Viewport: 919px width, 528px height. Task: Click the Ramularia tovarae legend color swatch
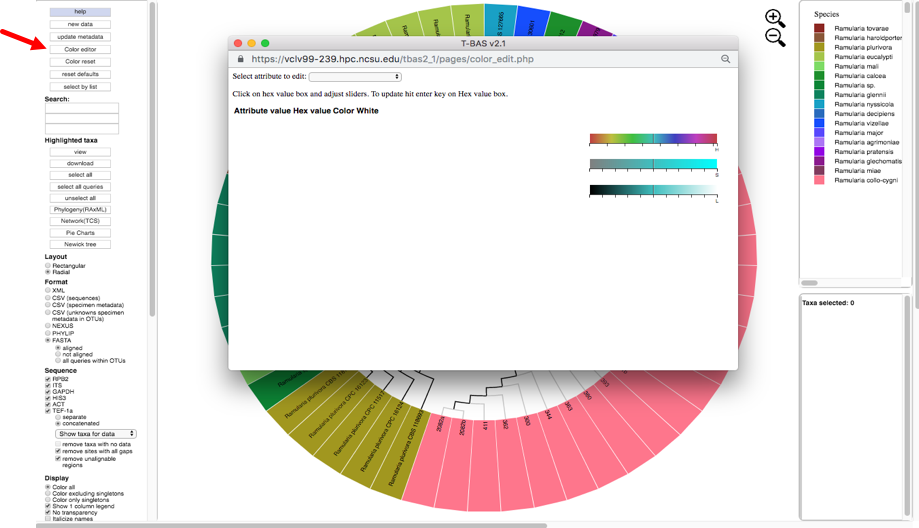pyautogui.click(x=819, y=28)
